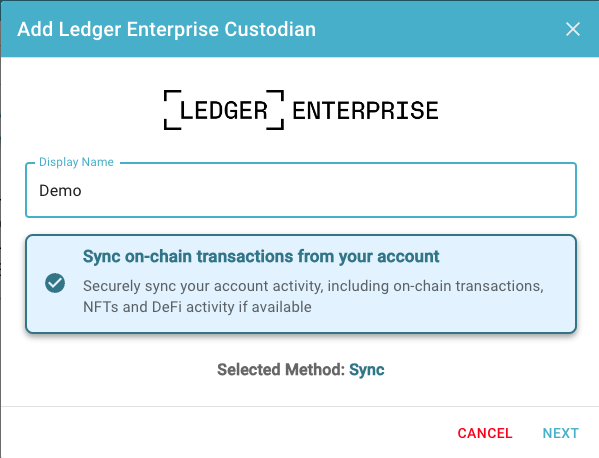Click the teal checkmark icon in Sync card
The height and width of the screenshot is (458, 599).
pyautogui.click(x=55, y=283)
